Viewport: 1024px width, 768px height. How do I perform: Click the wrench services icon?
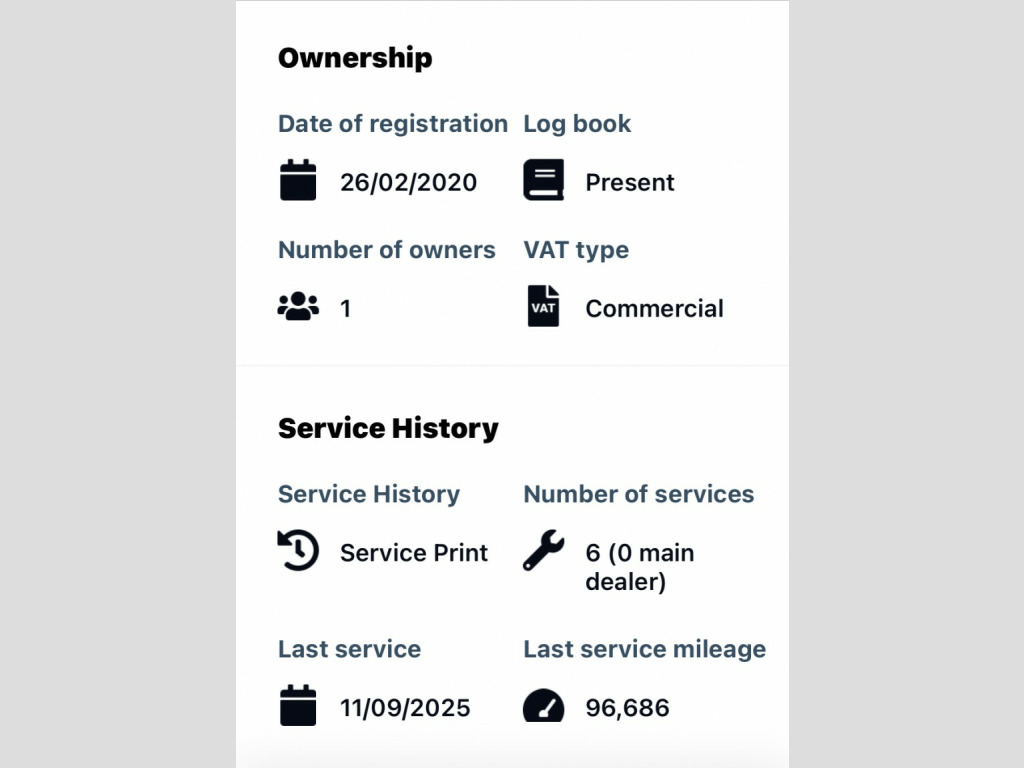544,552
